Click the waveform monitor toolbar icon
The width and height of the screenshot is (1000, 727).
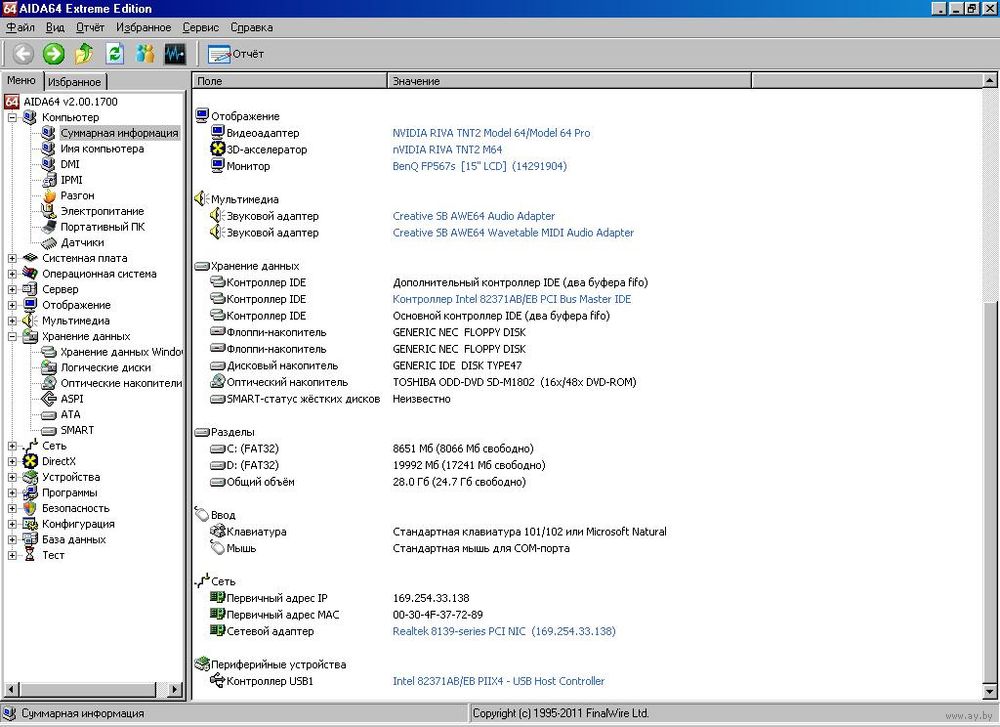[175, 53]
